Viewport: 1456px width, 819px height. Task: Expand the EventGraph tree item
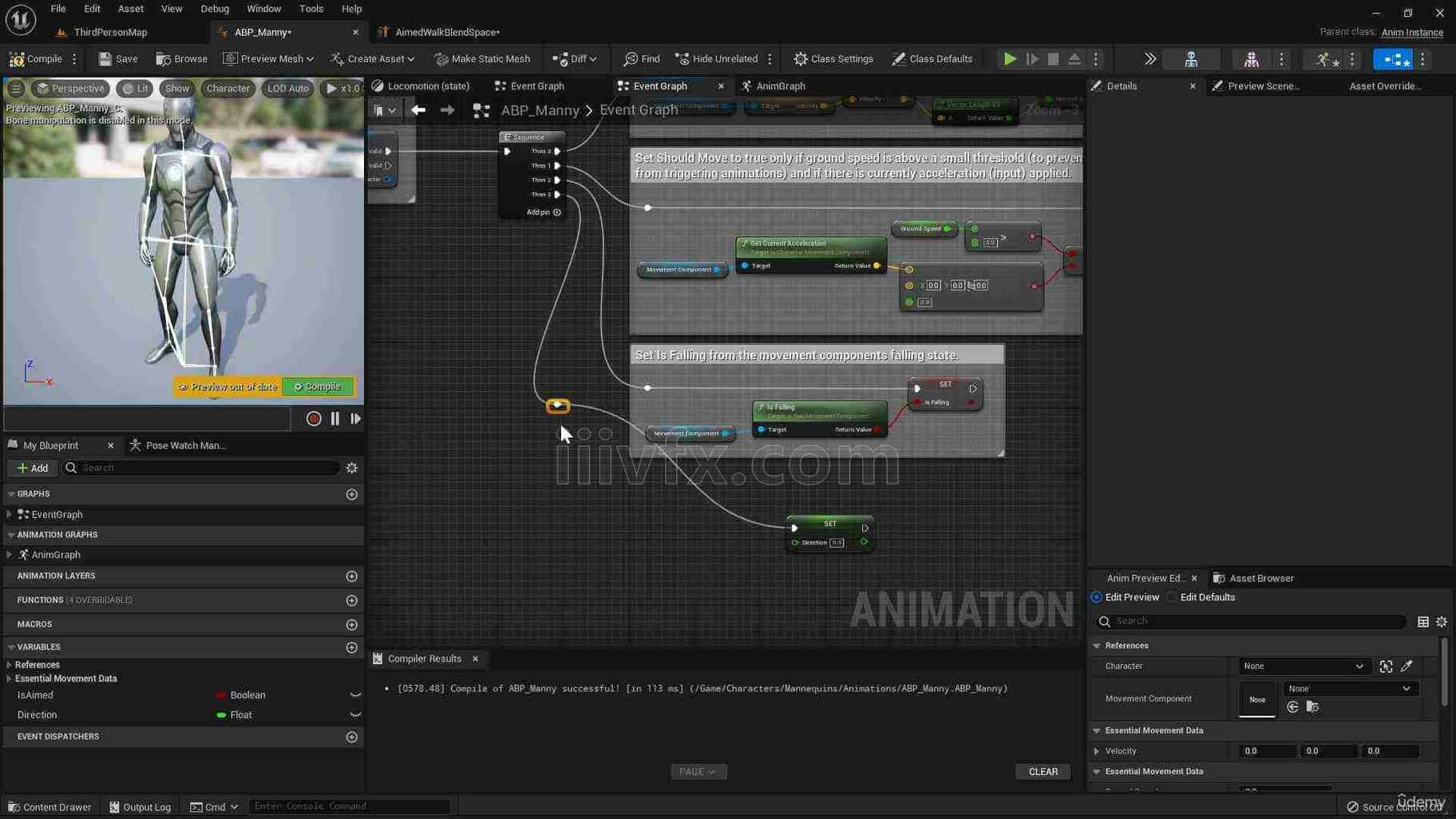(x=9, y=515)
